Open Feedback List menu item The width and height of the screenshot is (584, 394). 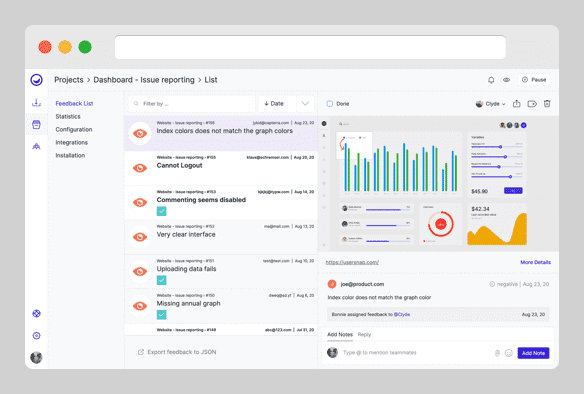(x=74, y=104)
